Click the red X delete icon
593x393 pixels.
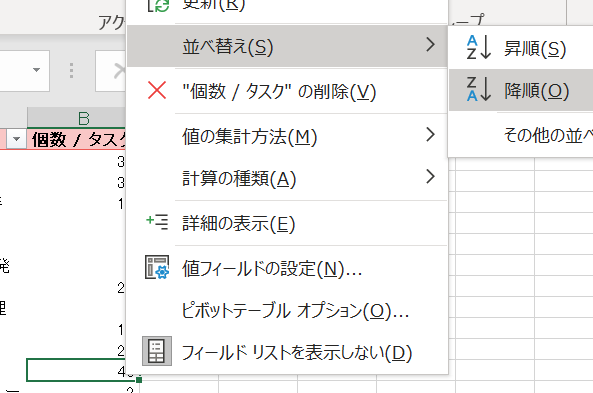point(157,90)
